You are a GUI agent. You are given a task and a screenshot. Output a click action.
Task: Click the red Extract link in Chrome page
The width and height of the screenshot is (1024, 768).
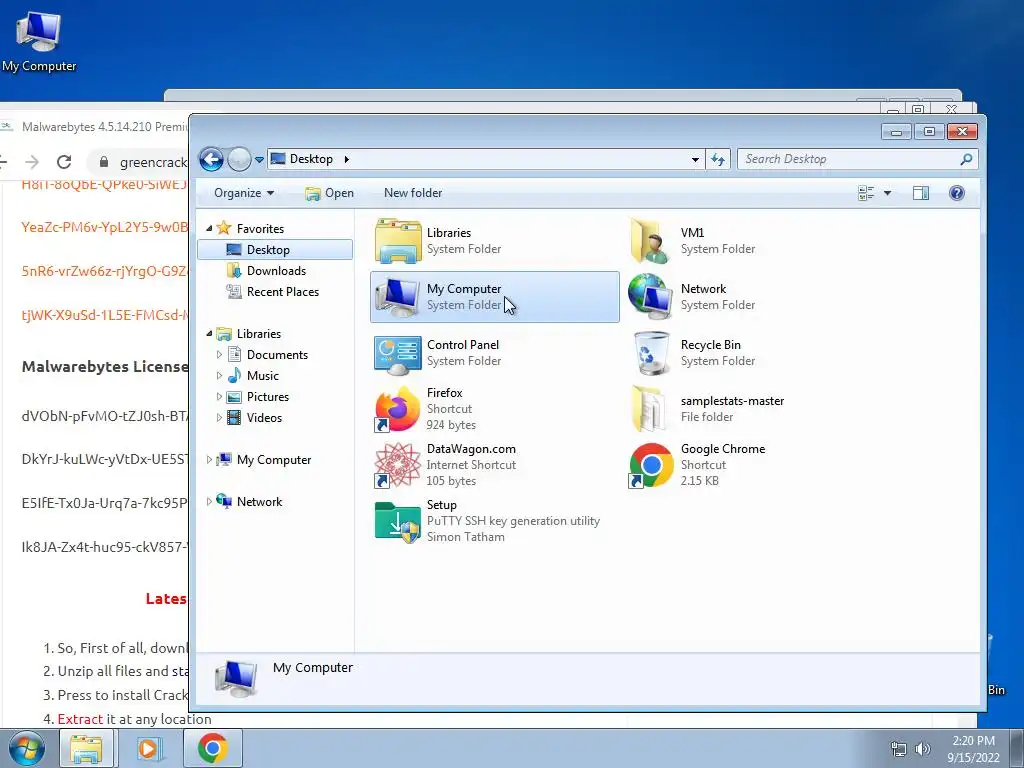pyautogui.click(x=80, y=719)
